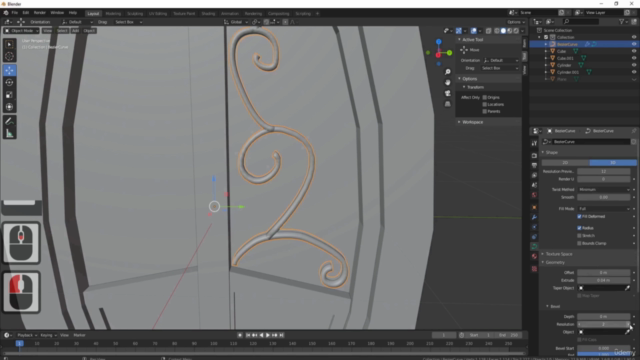640x360 pixels.
Task: Select the Annotate tool
Action: click(9, 121)
